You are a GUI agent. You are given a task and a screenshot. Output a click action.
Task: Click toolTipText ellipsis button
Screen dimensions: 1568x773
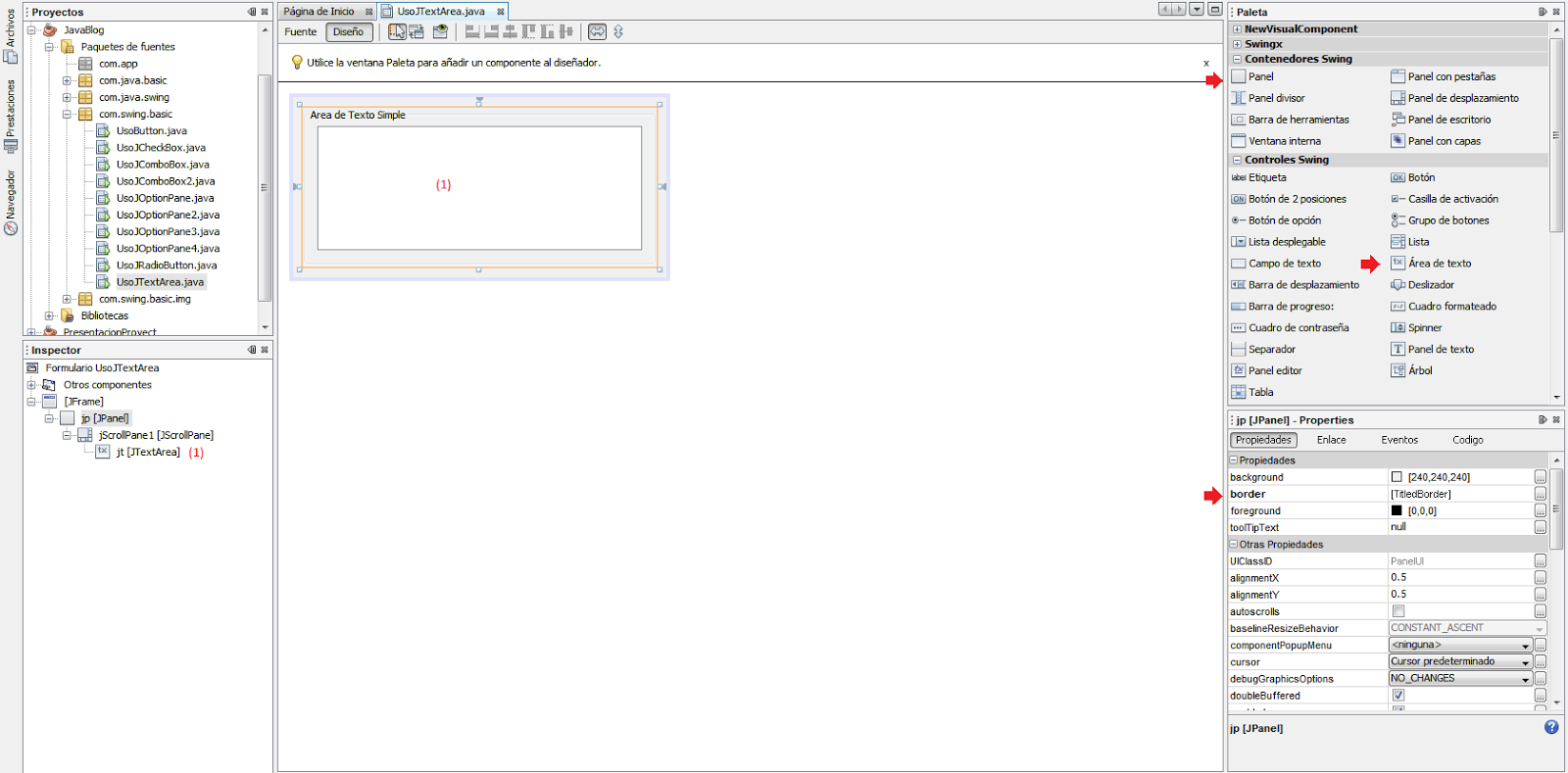pos(1541,527)
